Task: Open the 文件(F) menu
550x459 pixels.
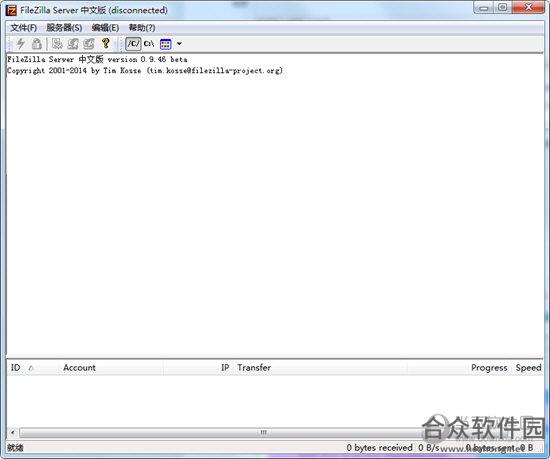Action: pyautogui.click(x=24, y=28)
